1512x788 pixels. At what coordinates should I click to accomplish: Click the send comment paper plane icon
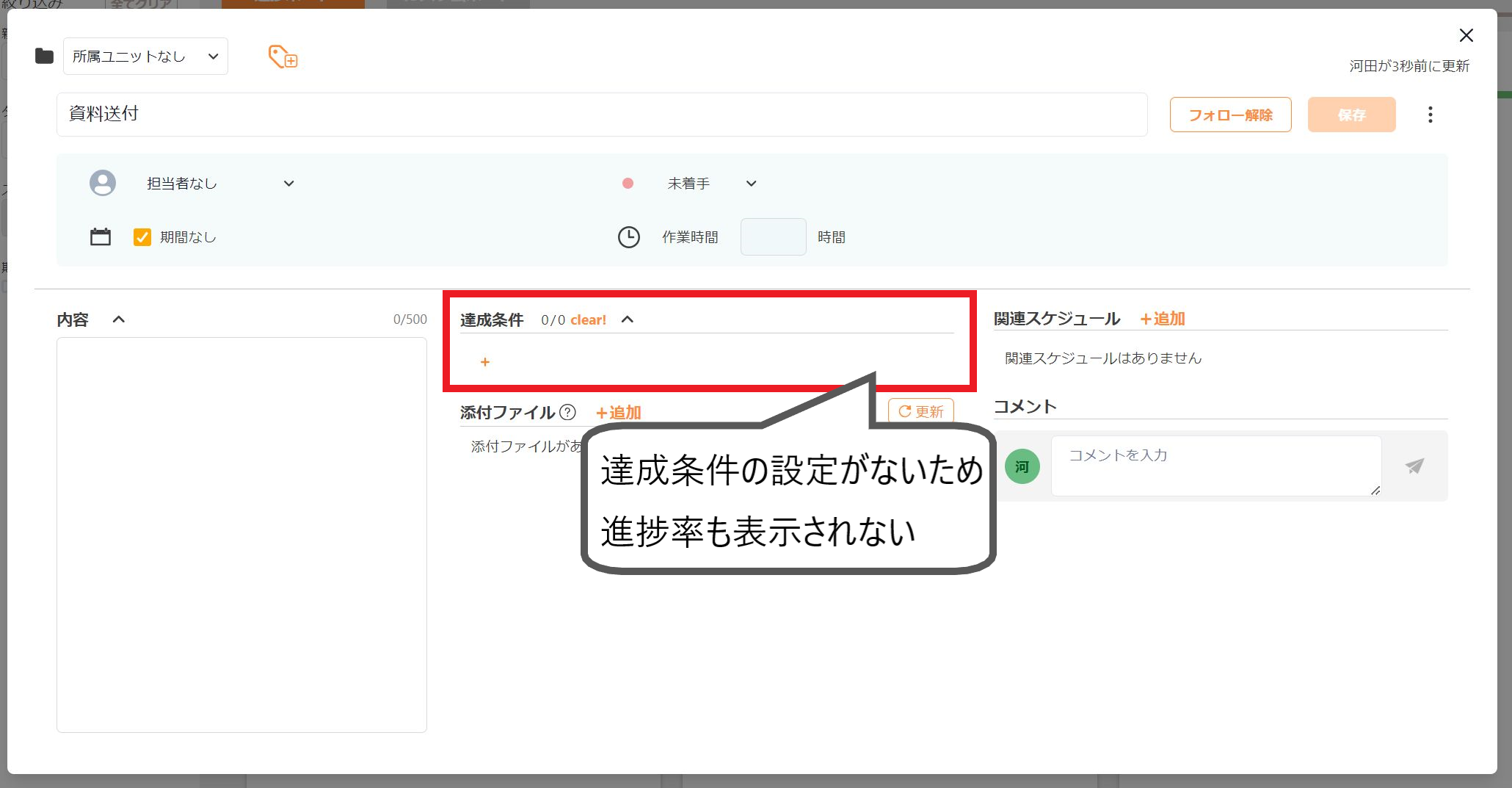click(x=1414, y=466)
